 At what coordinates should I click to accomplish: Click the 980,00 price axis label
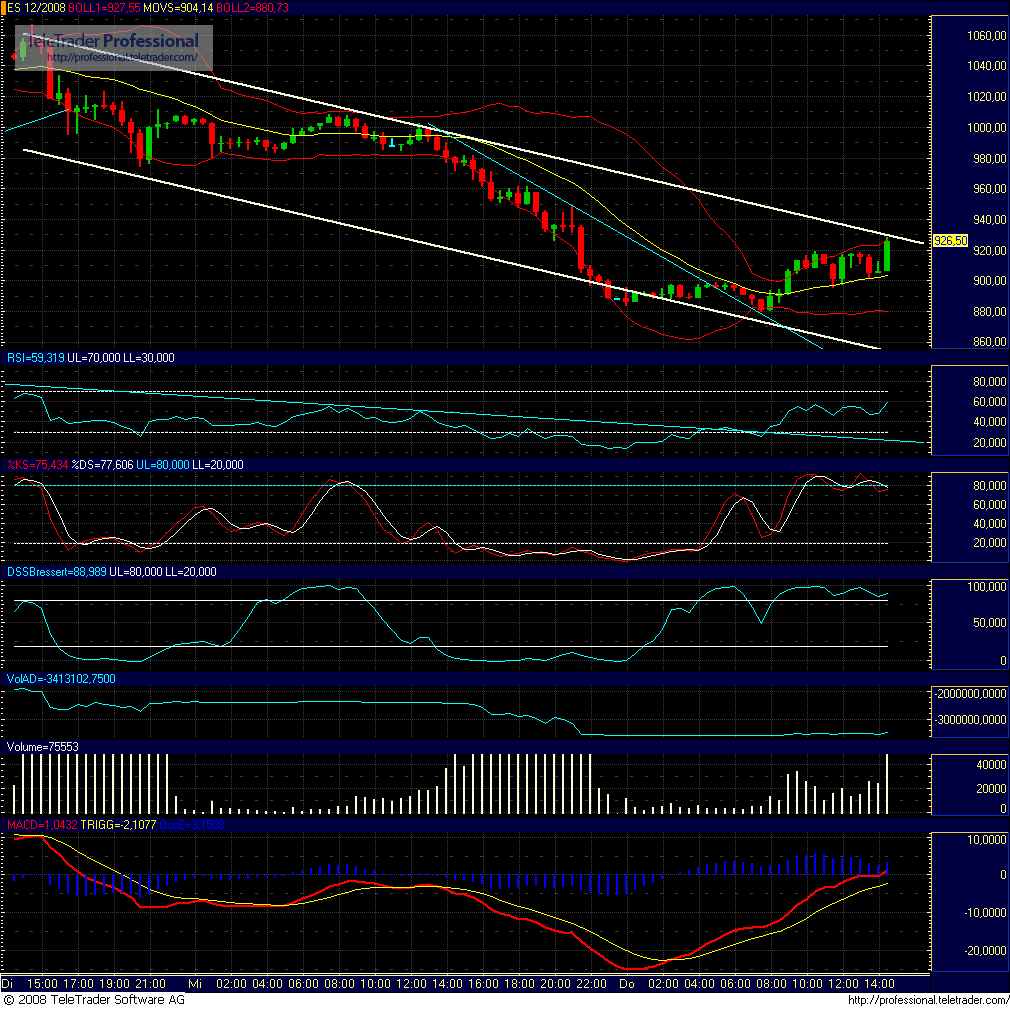[989, 159]
